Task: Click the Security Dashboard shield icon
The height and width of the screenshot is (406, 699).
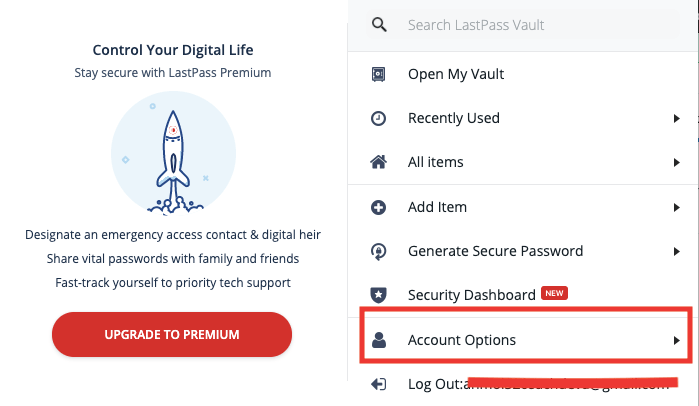Action: point(378,295)
